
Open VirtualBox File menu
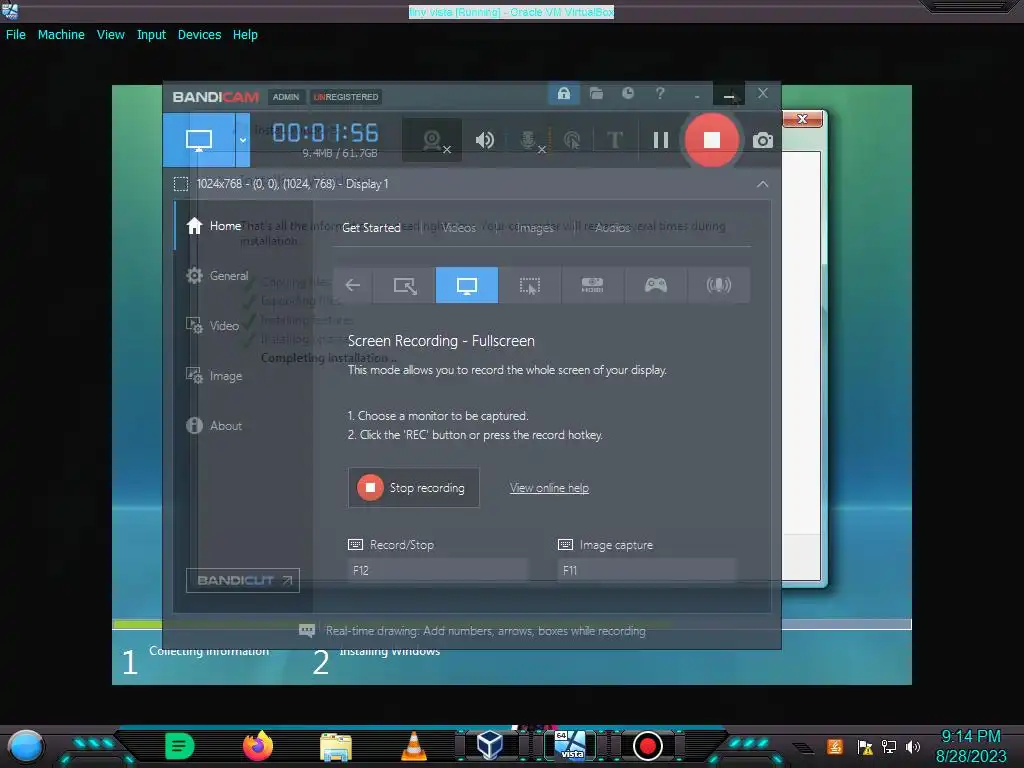[x=16, y=35]
